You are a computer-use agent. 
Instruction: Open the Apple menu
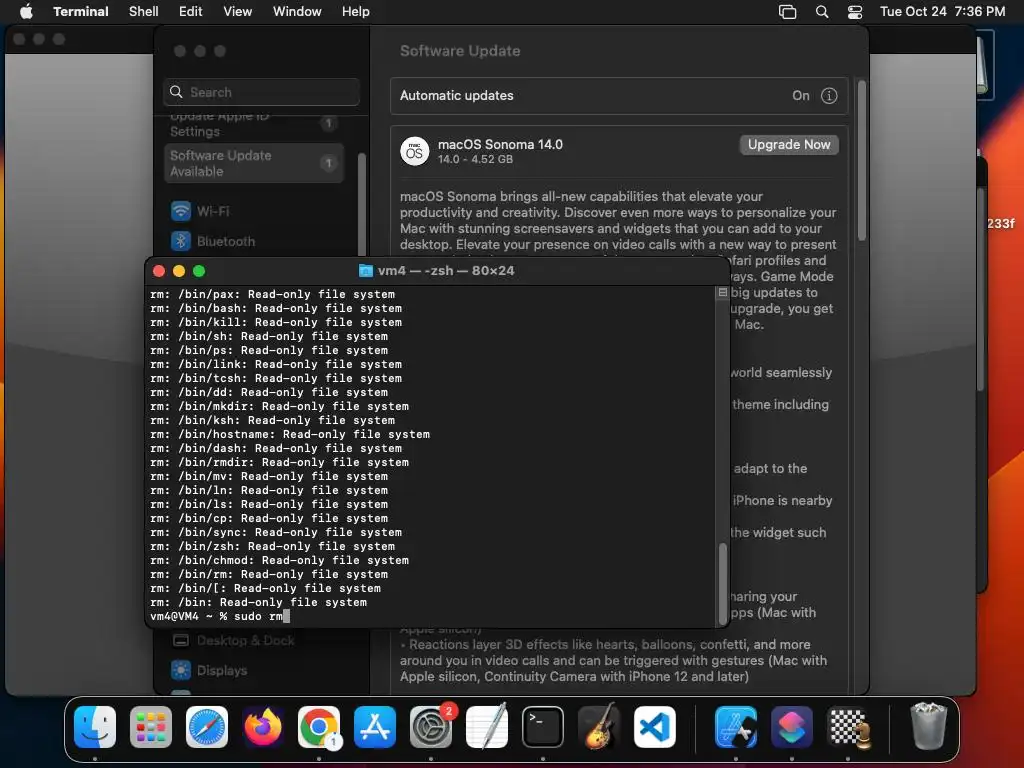coord(26,11)
